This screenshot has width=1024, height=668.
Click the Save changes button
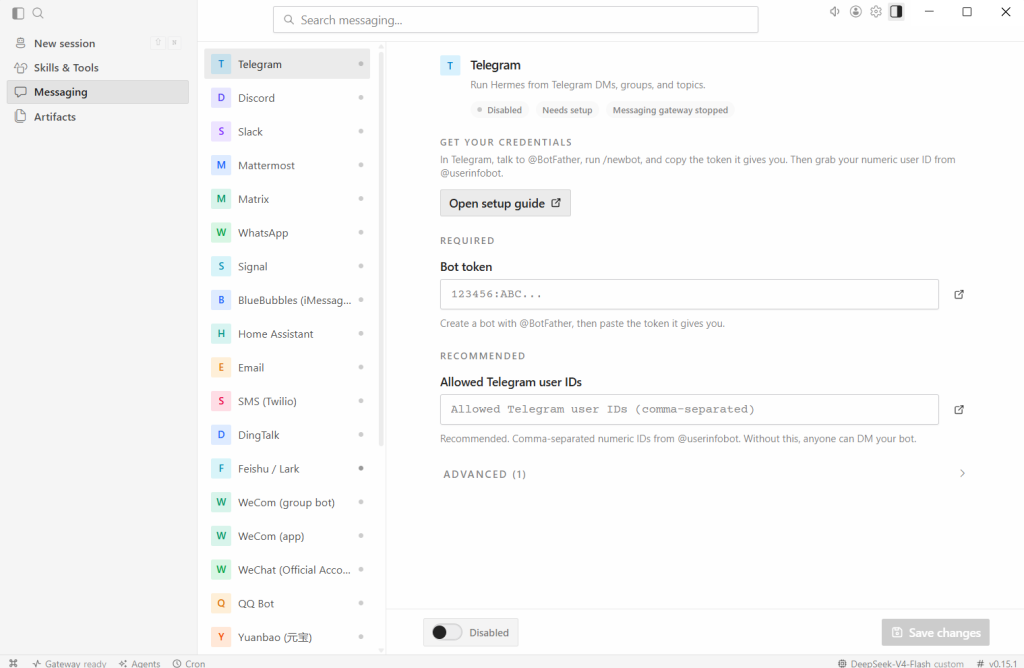pos(935,632)
